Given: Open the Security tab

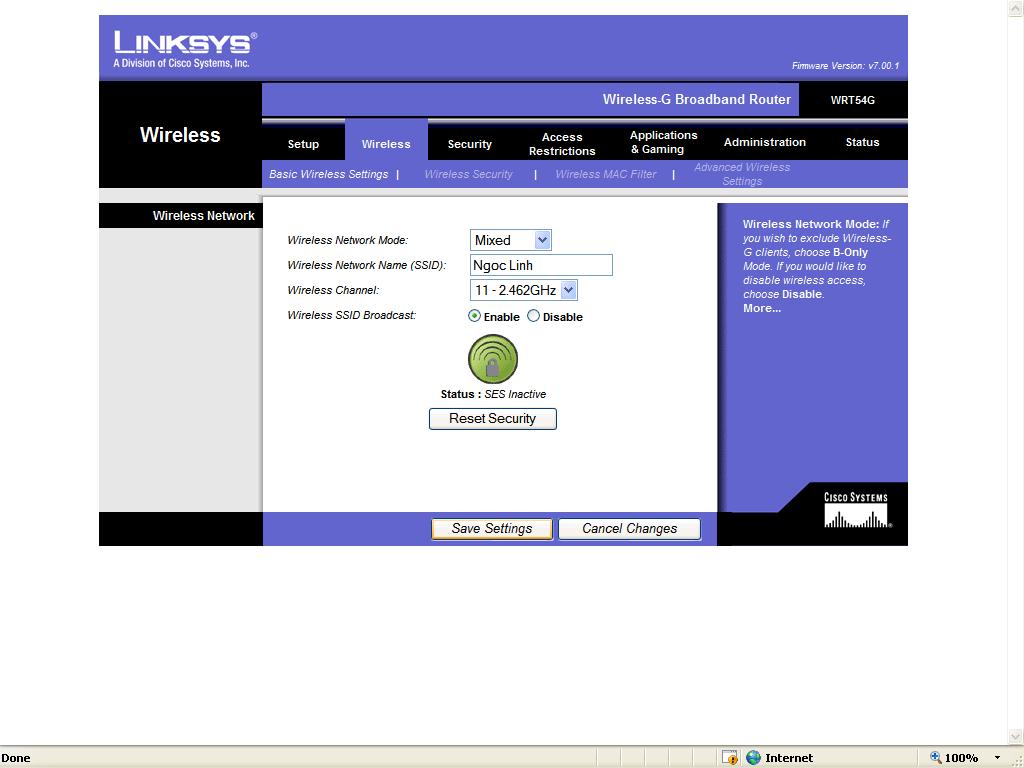Looking at the screenshot, I should coord(469,144).
